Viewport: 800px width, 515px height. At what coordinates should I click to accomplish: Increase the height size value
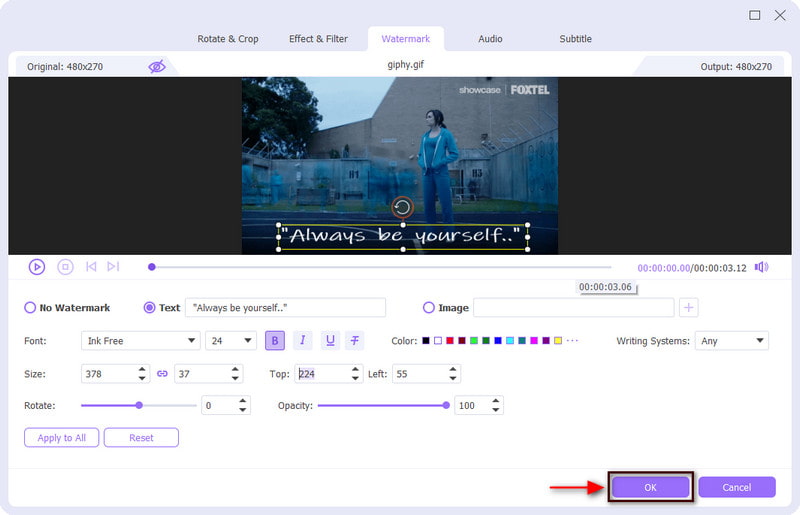pyautogui.click(x=235, y=369)
